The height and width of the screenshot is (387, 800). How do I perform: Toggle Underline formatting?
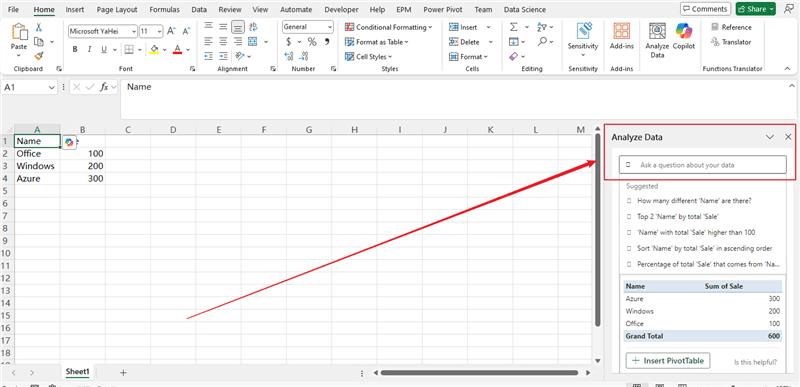104,49
